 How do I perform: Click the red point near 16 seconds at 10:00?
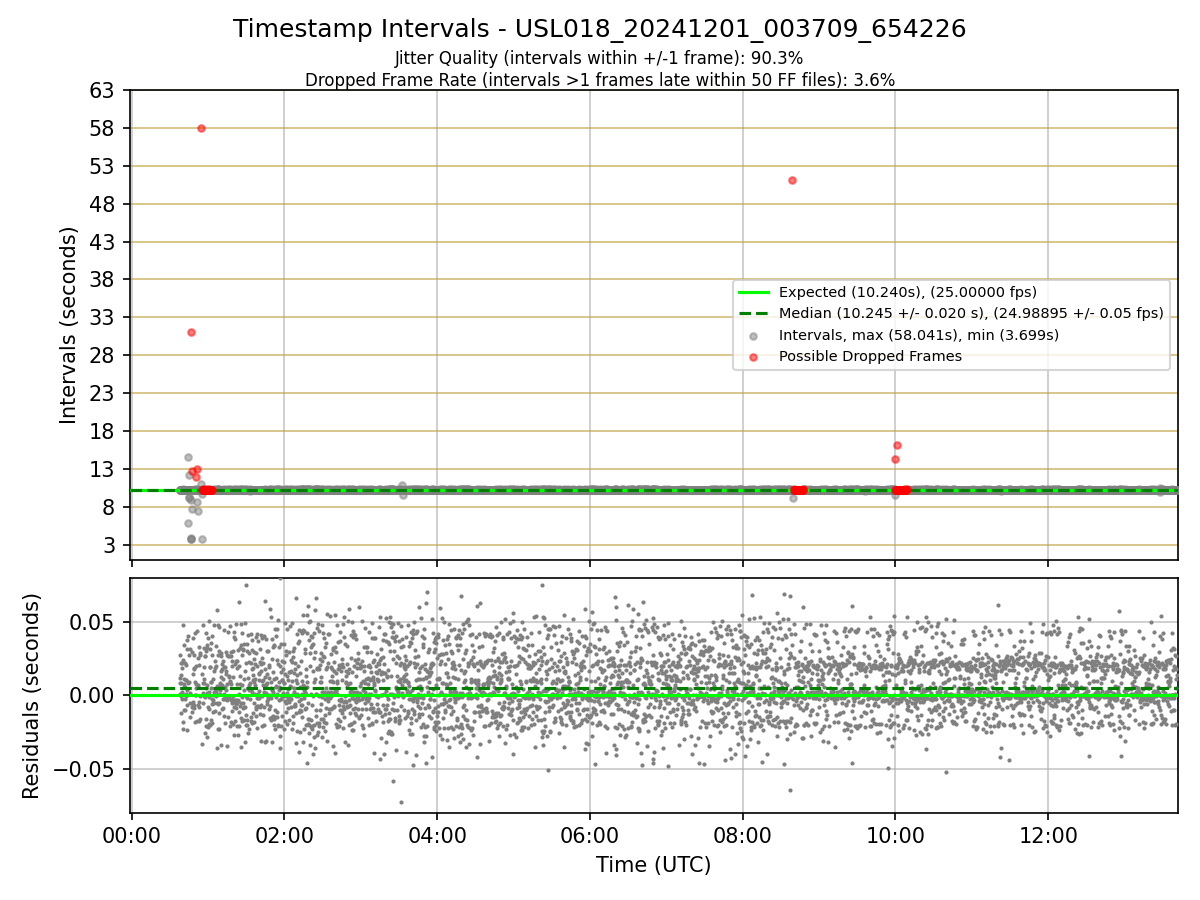(x=897, y=445)
